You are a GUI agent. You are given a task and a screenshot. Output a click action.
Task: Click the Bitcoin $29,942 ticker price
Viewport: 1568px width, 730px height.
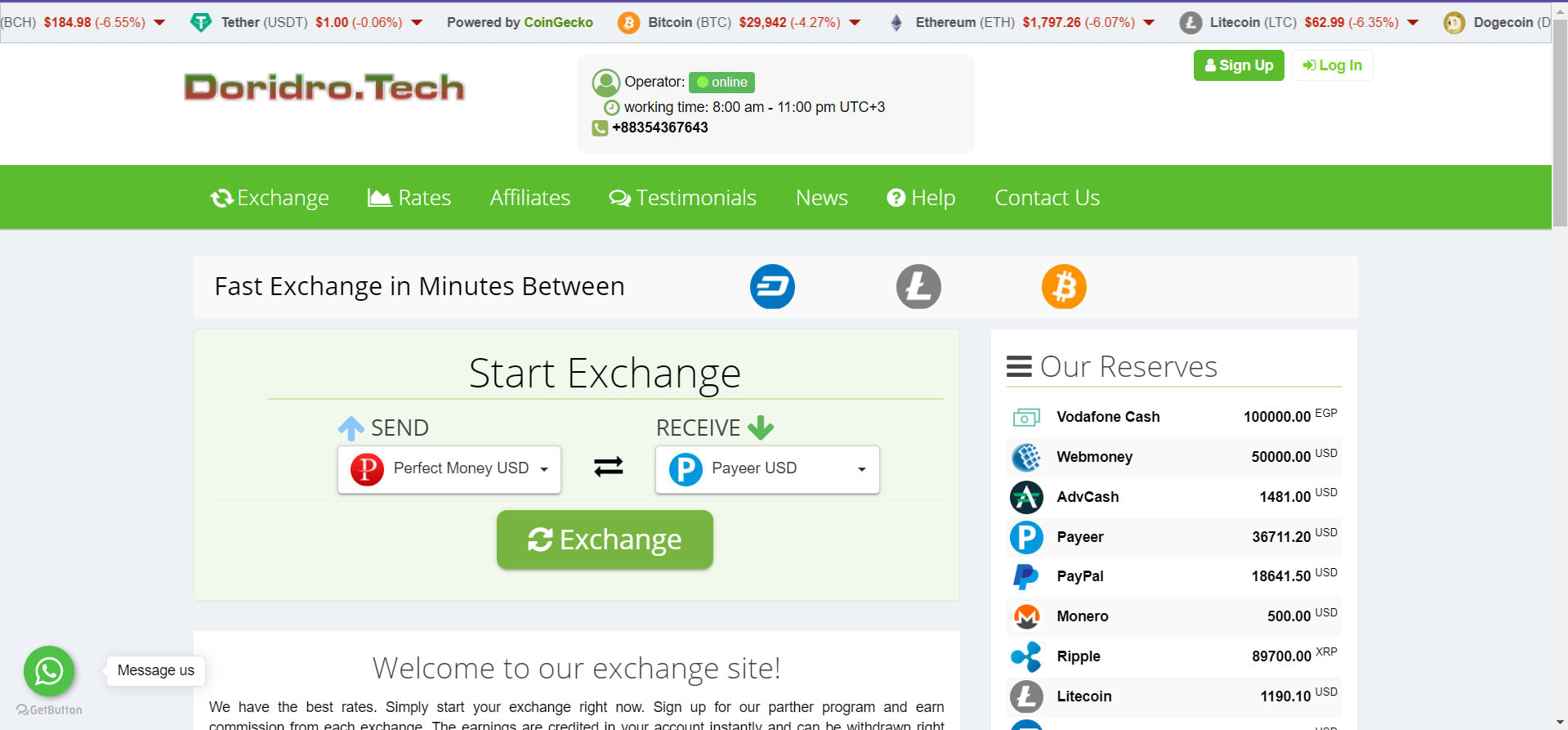tap(762, 23)
